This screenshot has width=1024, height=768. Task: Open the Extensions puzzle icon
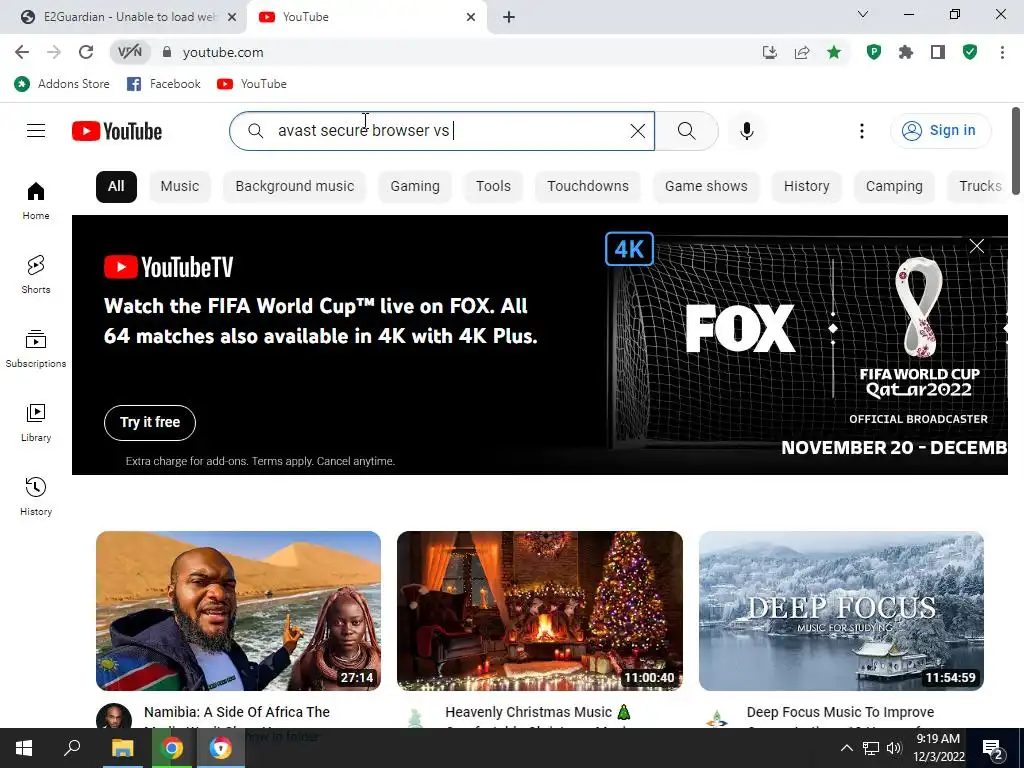tap(906, 52)
